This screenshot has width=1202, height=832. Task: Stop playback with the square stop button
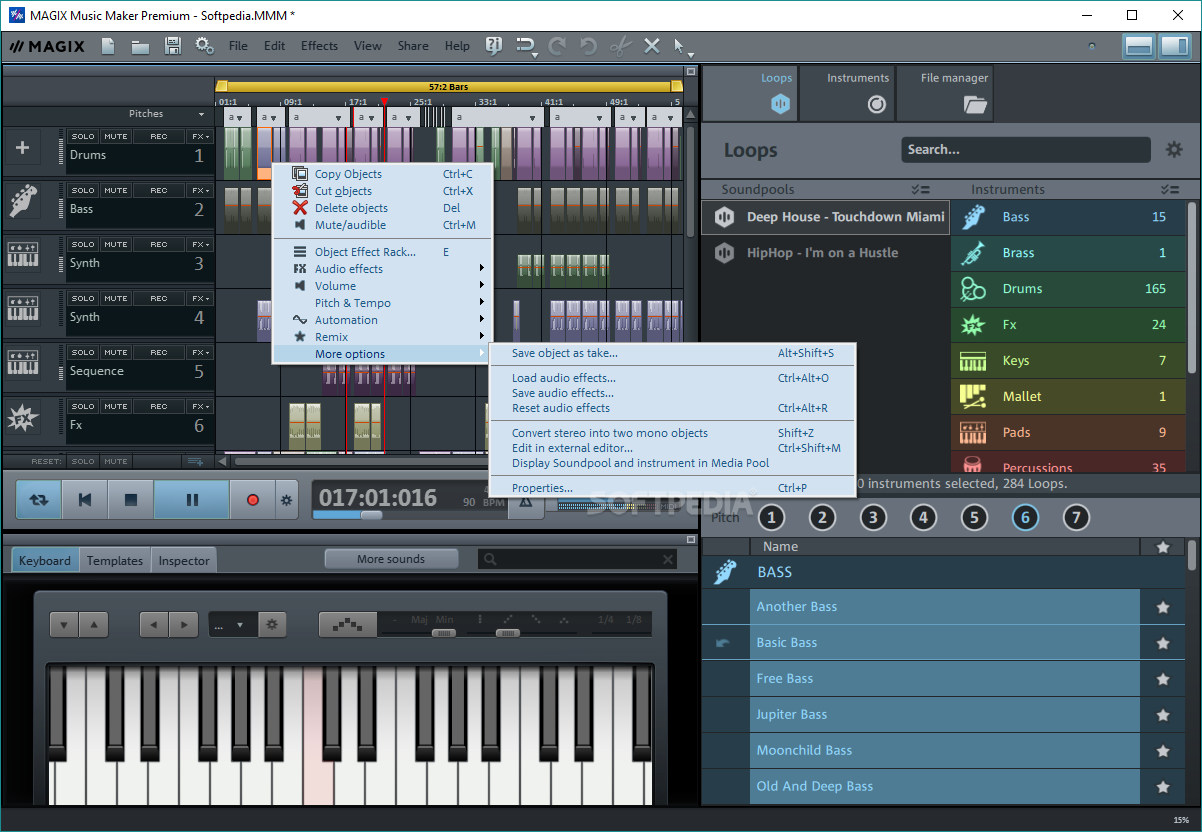click(x=131, y=499)
